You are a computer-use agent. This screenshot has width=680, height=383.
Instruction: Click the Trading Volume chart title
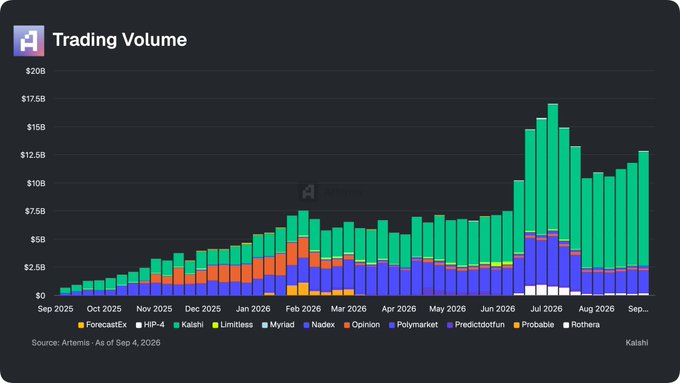(x=120, y=40)
